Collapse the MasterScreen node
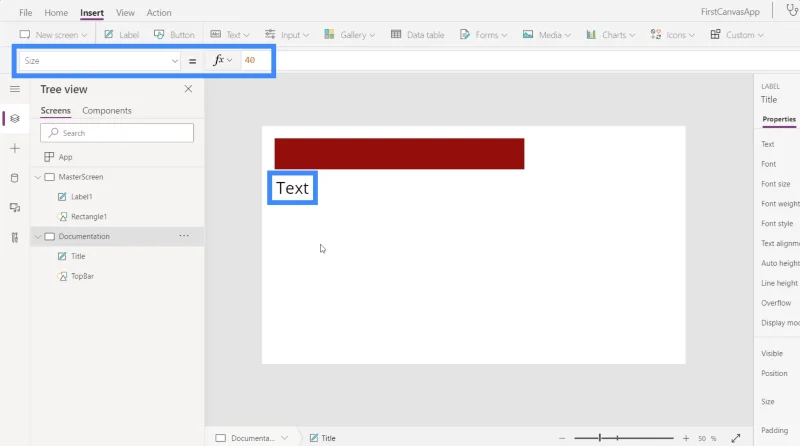This screenshot has width=800, height=446. tap(38, 177)
